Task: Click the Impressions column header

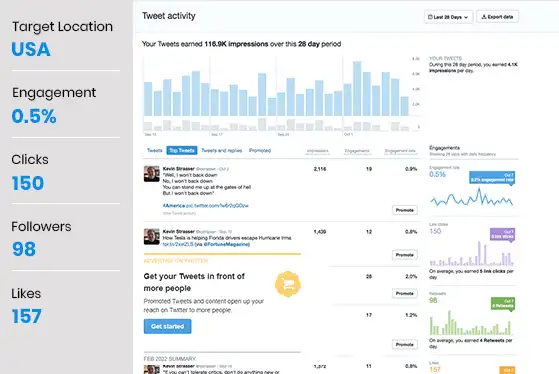Action: coord(318,151)
